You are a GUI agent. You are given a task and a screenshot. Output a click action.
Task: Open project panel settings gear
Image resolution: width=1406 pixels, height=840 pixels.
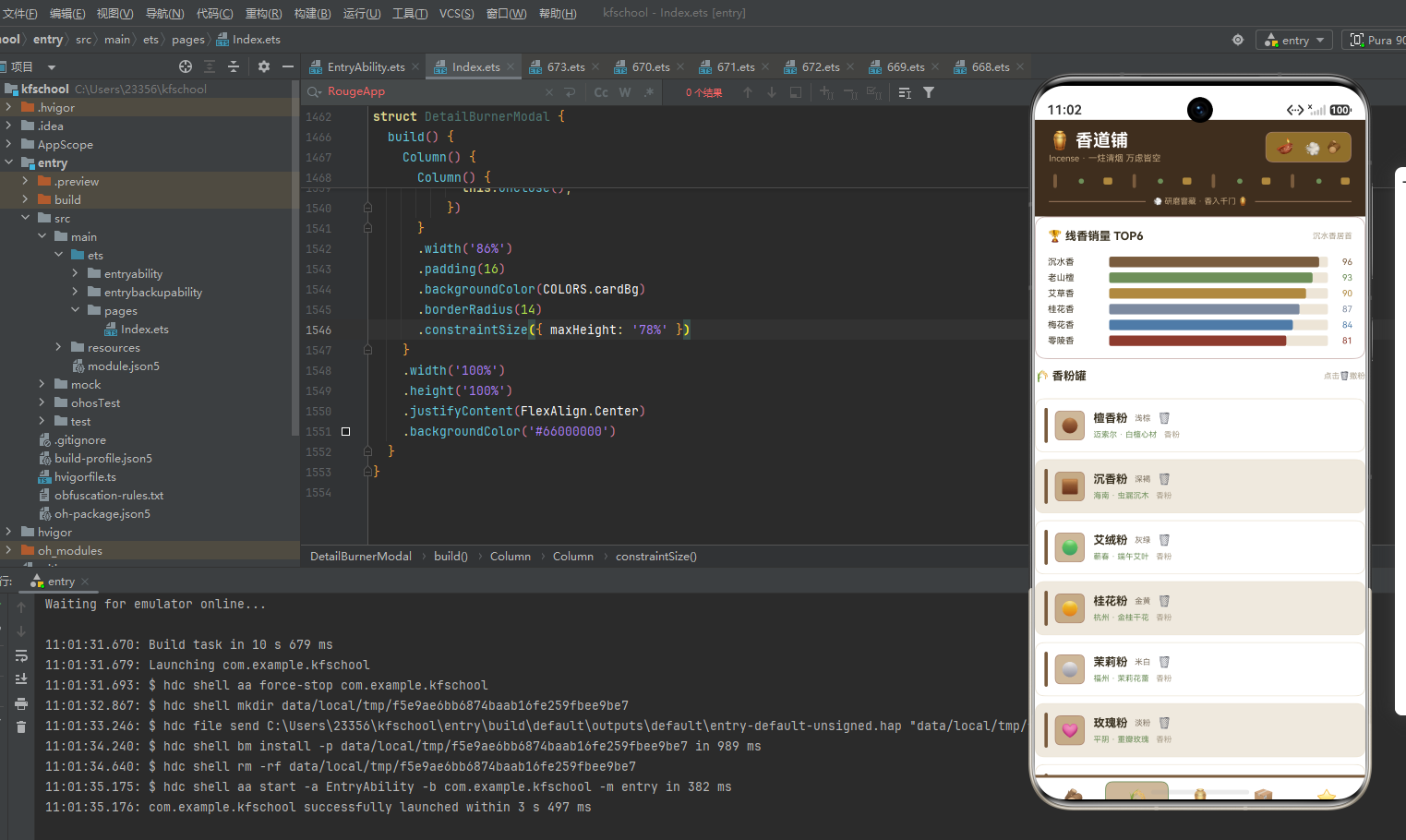tap(264, 66)
